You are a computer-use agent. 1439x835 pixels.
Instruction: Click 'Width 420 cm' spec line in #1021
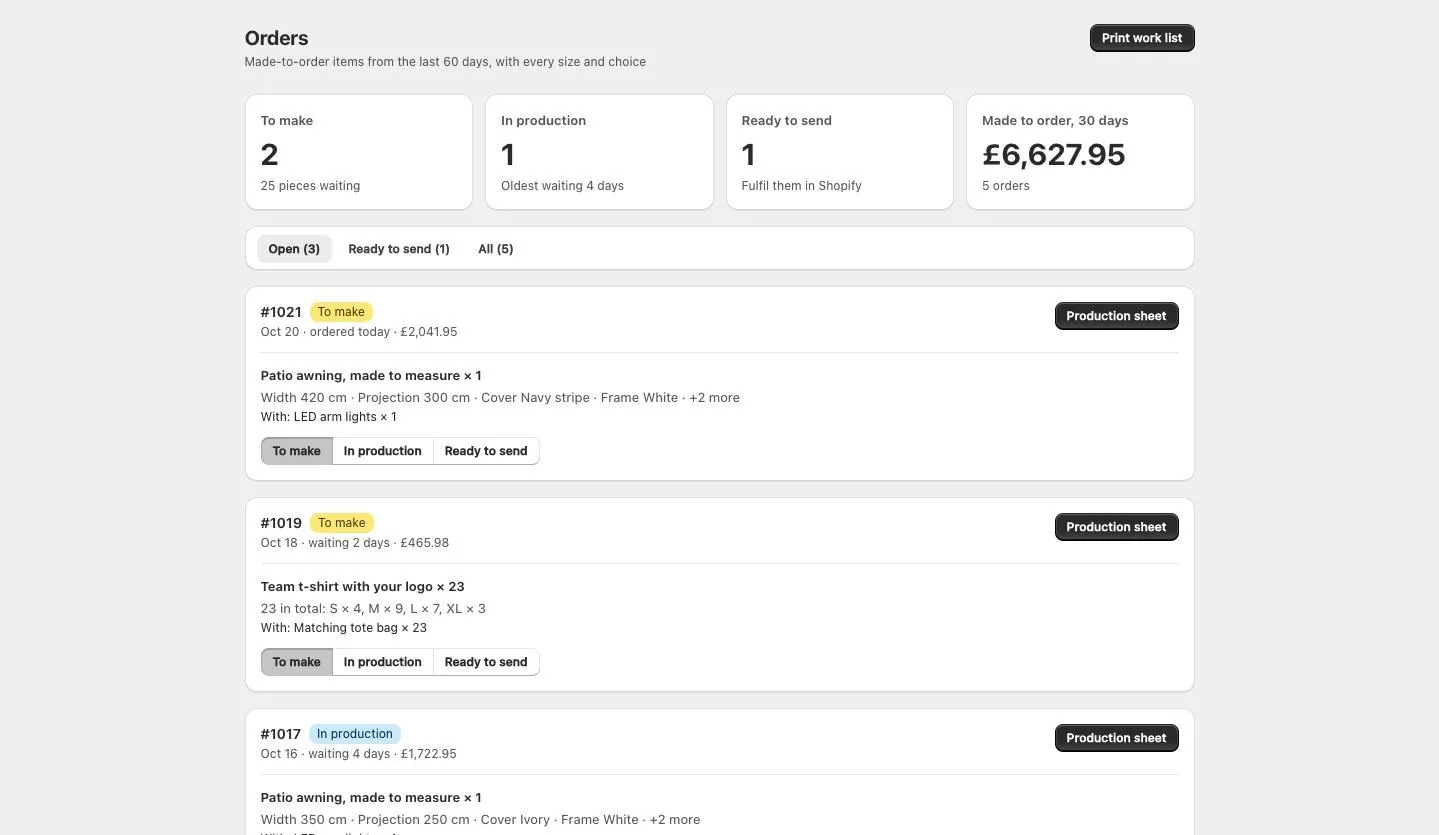click(x=500, y=398)
